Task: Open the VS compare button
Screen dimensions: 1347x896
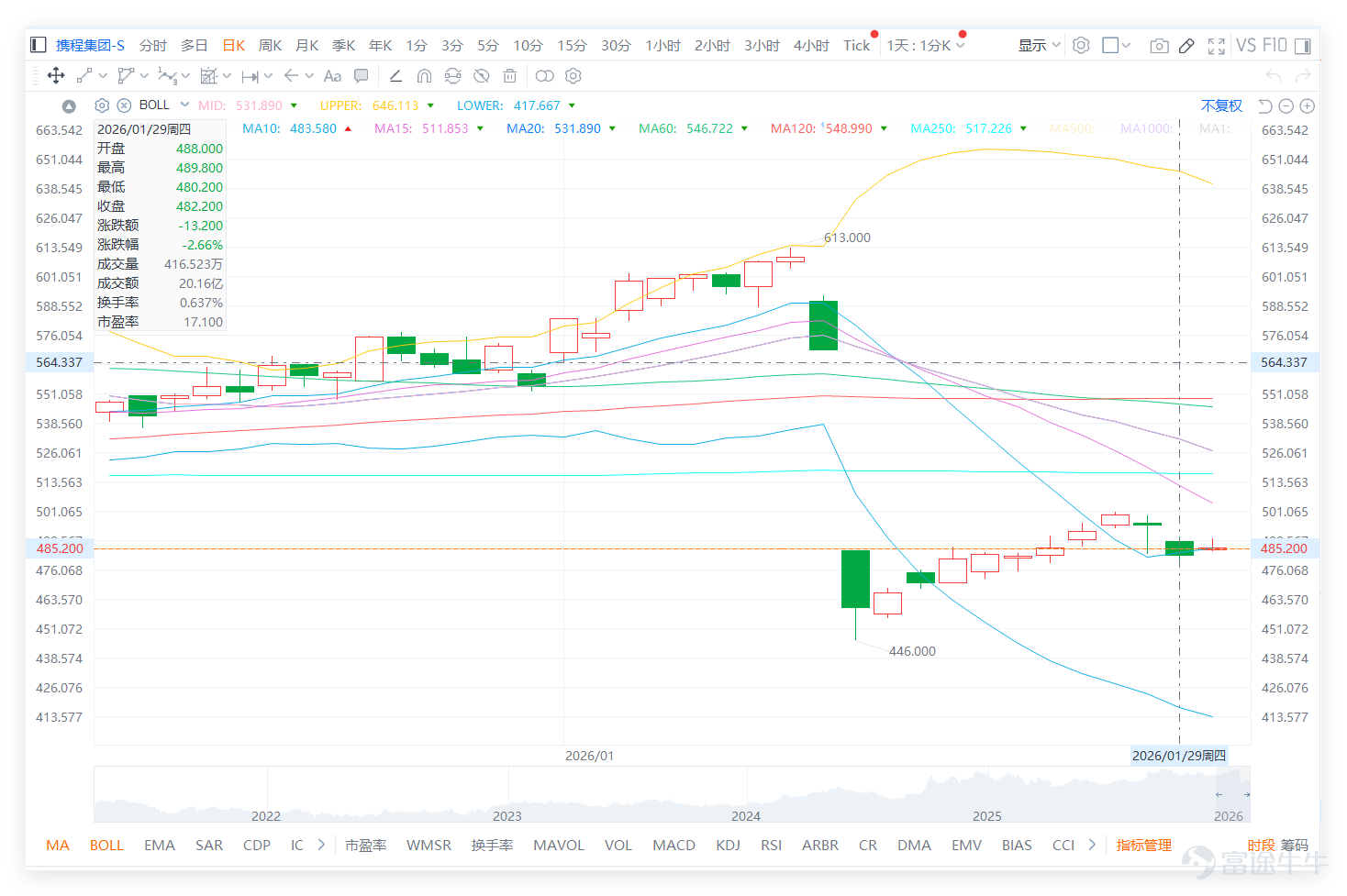Action: point(1246,45)
